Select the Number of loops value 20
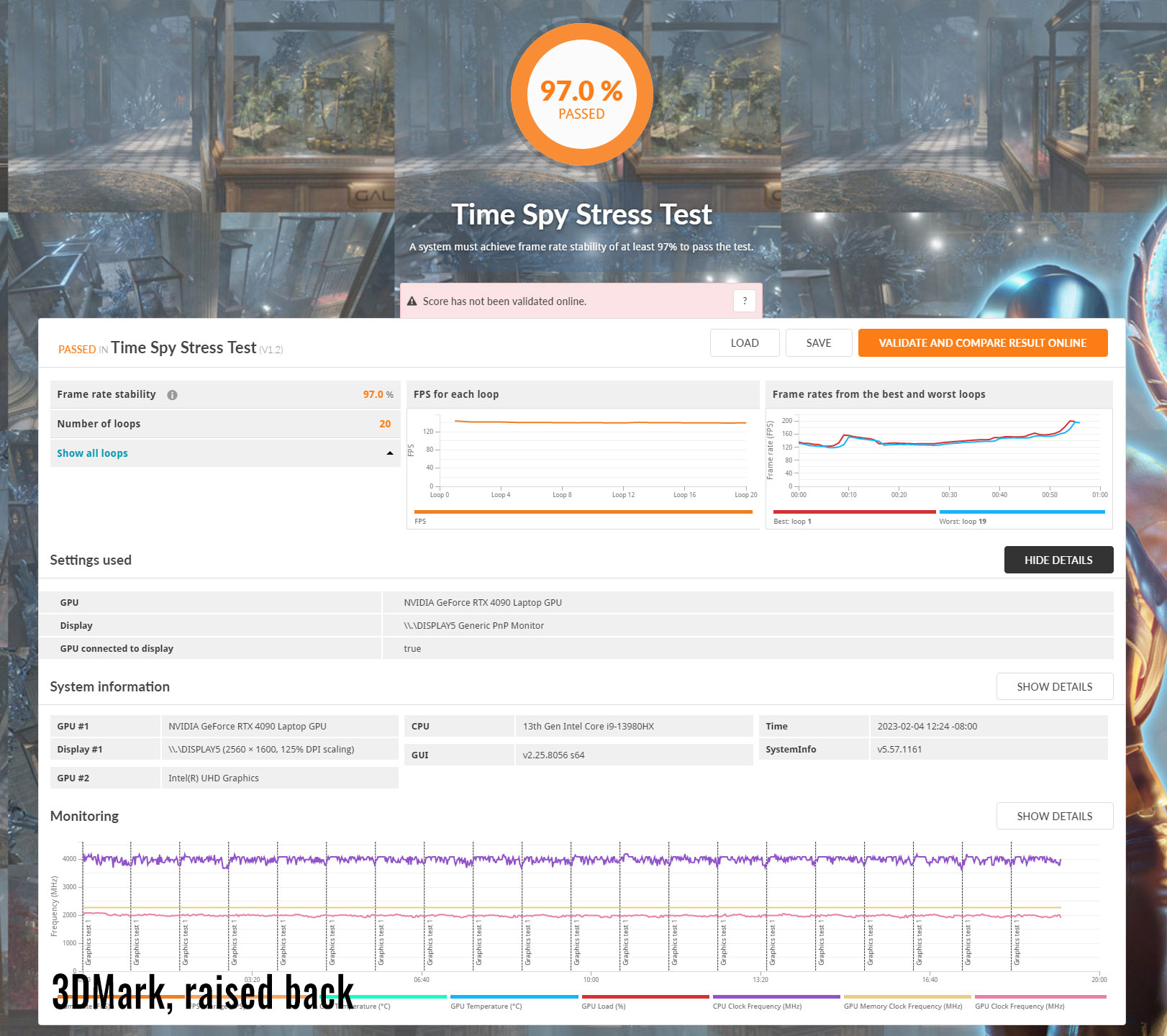This screenshot has width=1167, height=1036. click(385, 424)
